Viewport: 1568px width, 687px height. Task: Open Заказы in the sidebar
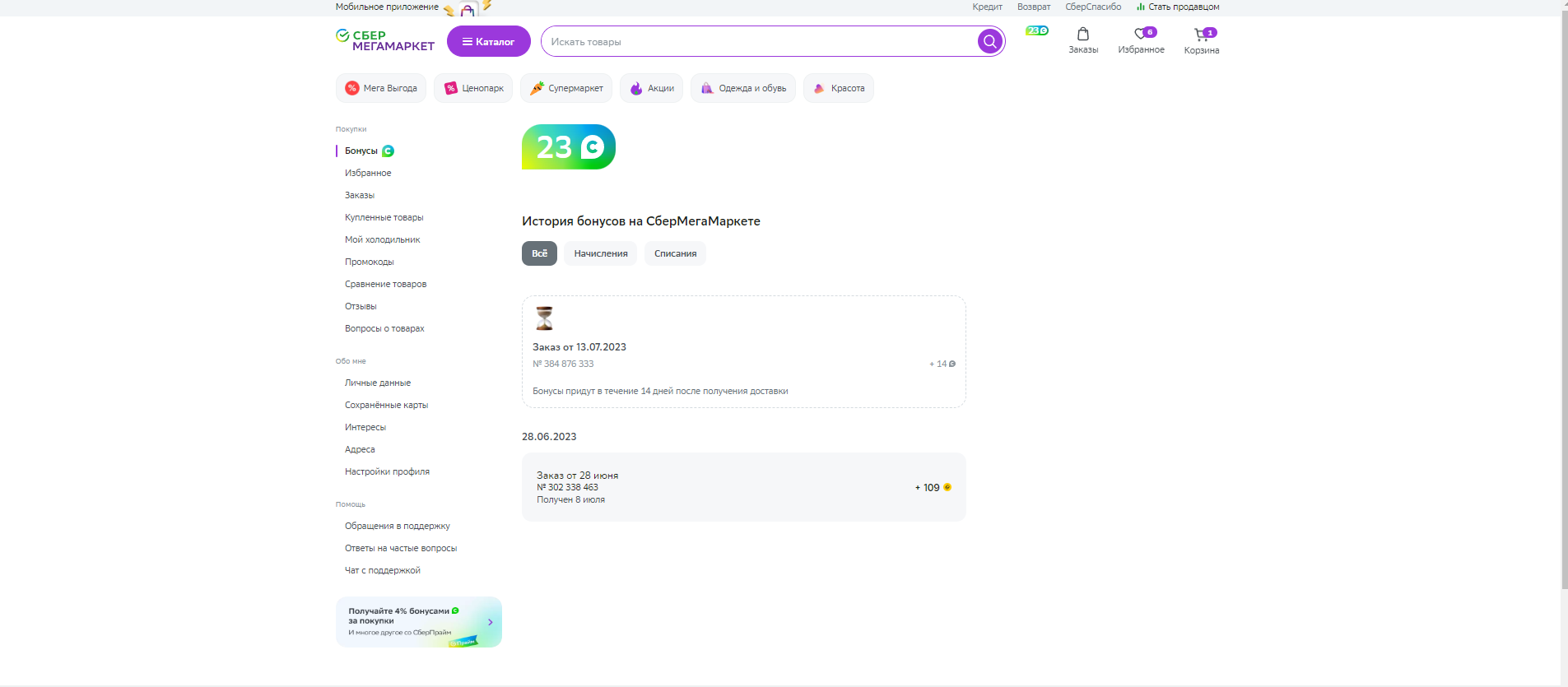coord(360,196)
